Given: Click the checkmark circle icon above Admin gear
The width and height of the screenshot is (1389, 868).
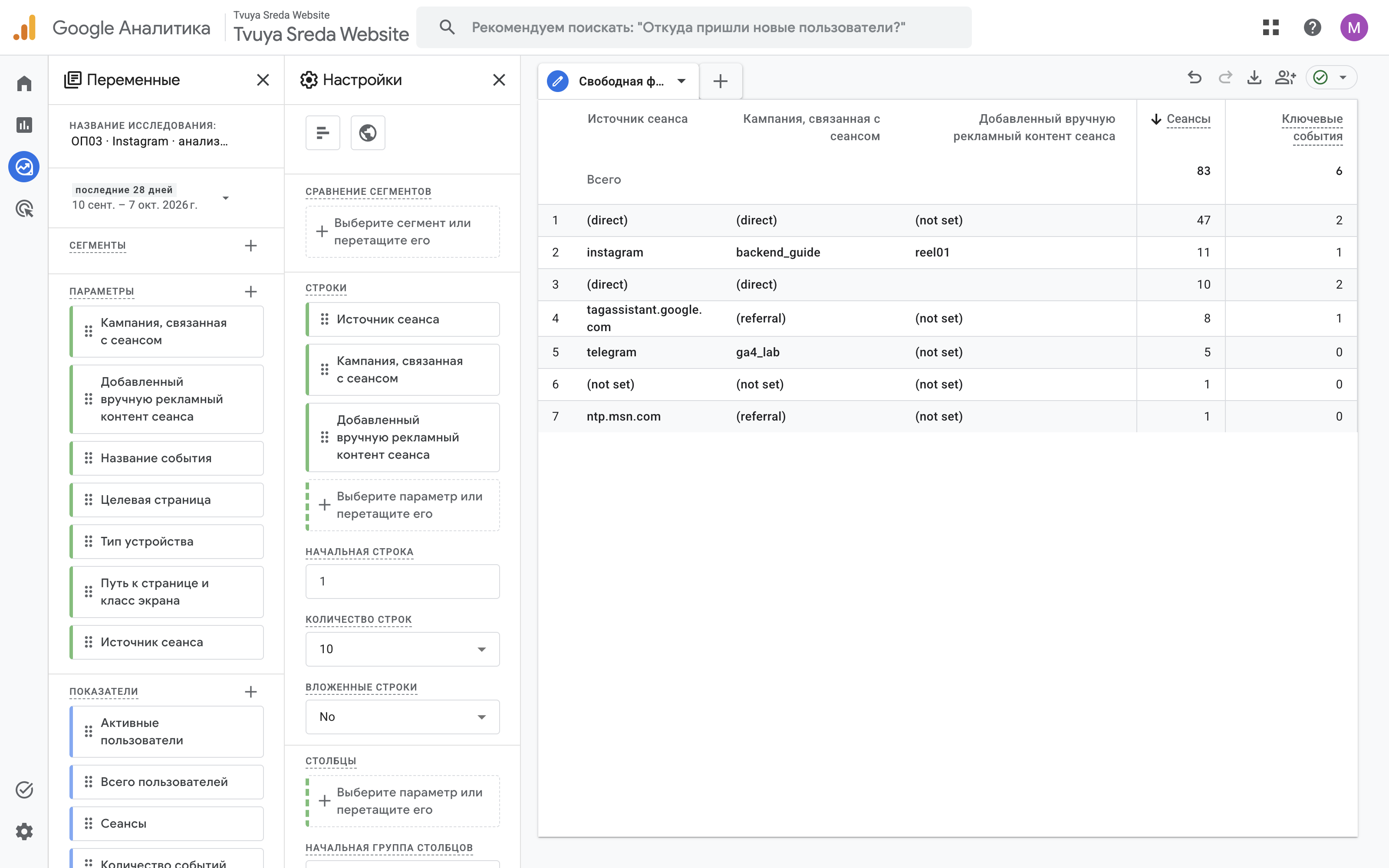Looking at the screenshot, I should pos(24,790).
